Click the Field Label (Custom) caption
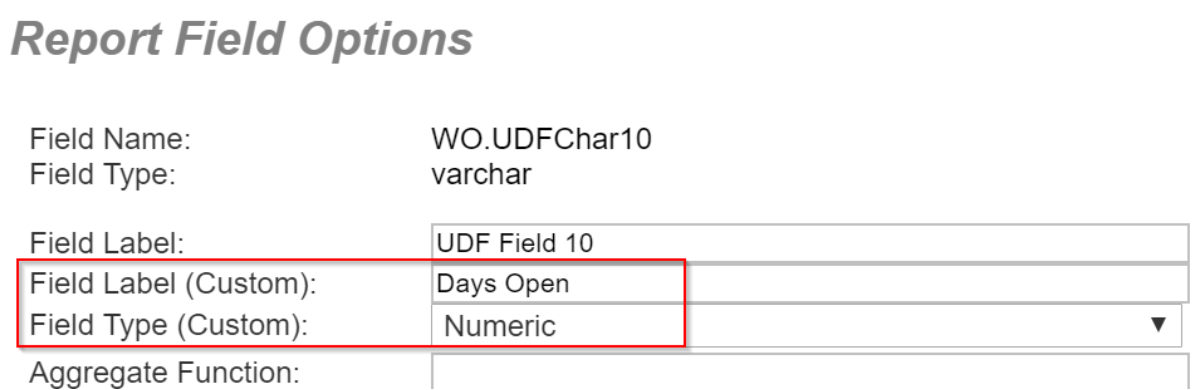The width and height of the screenshot is (1199, 390). [173, 284]
